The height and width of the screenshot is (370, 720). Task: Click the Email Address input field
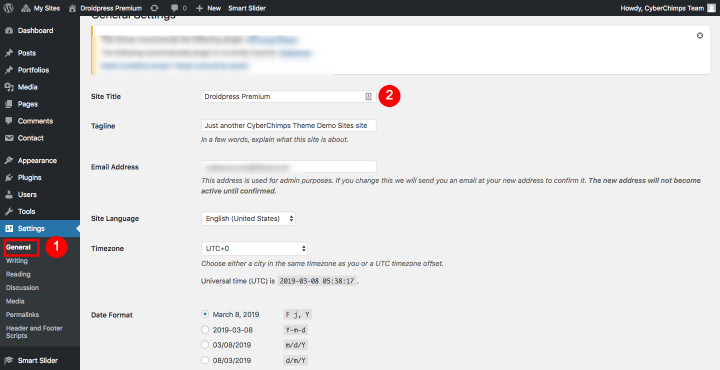pyautogui.click(x=289, y=167)
